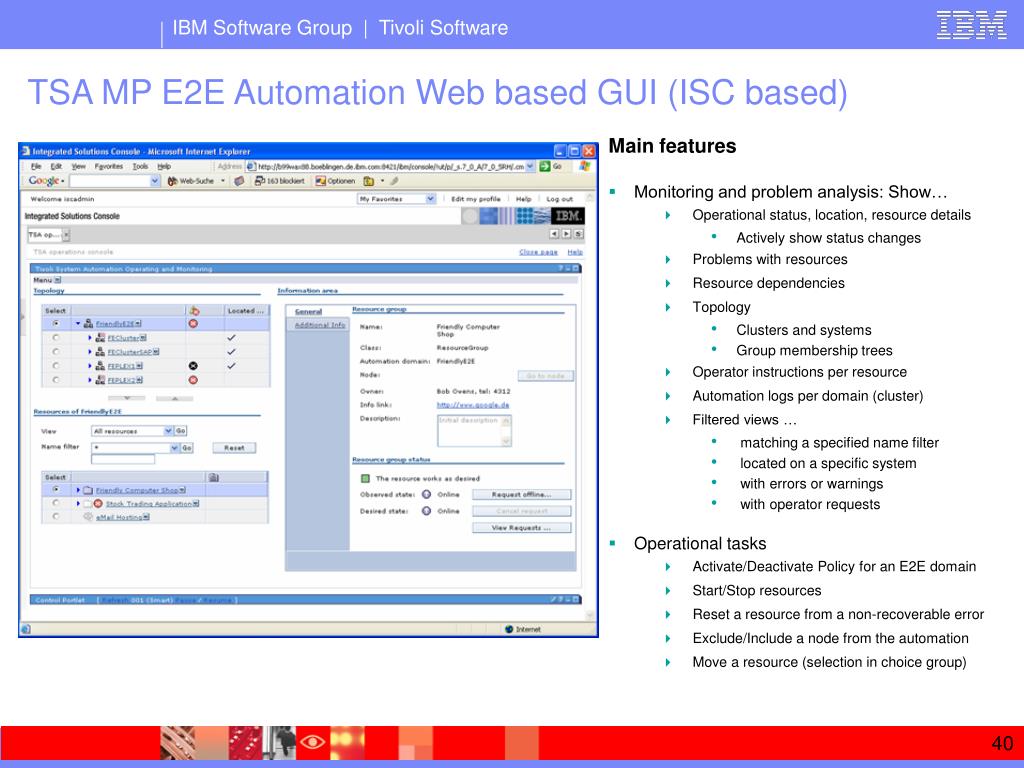Select the FEClusterSAP radio button
This screenshot has width=1024, height=768.
[x=56, y=351]
